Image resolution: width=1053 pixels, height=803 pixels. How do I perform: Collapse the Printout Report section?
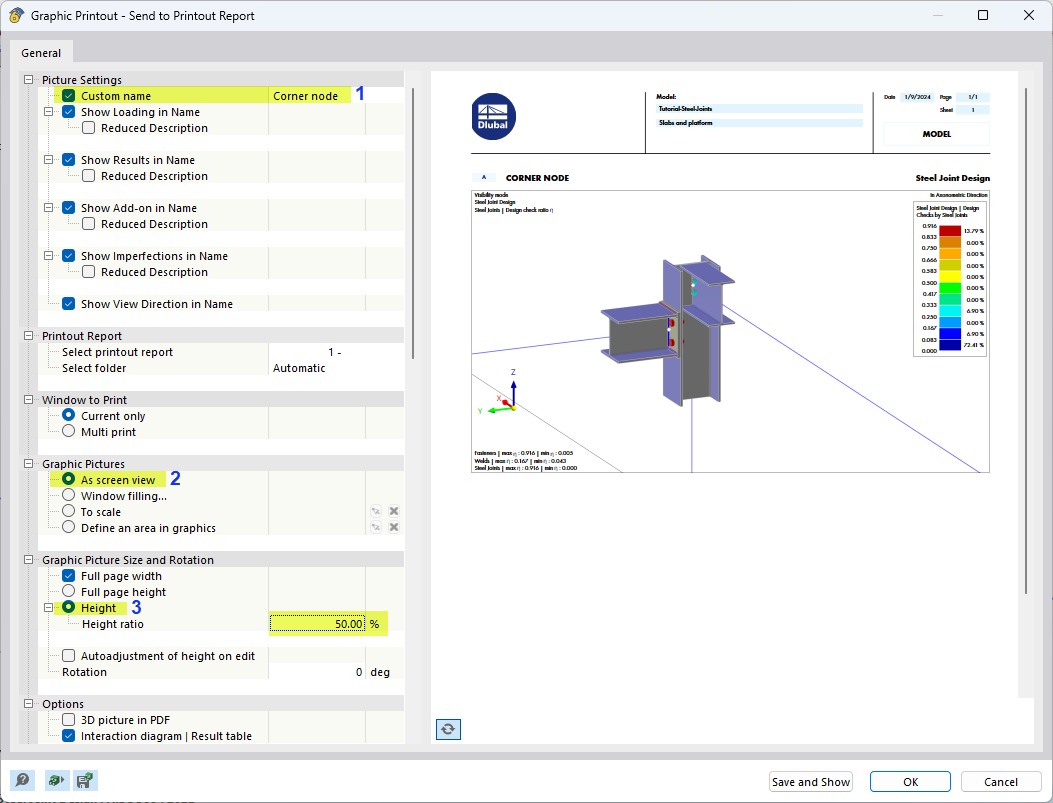[29, 336]
